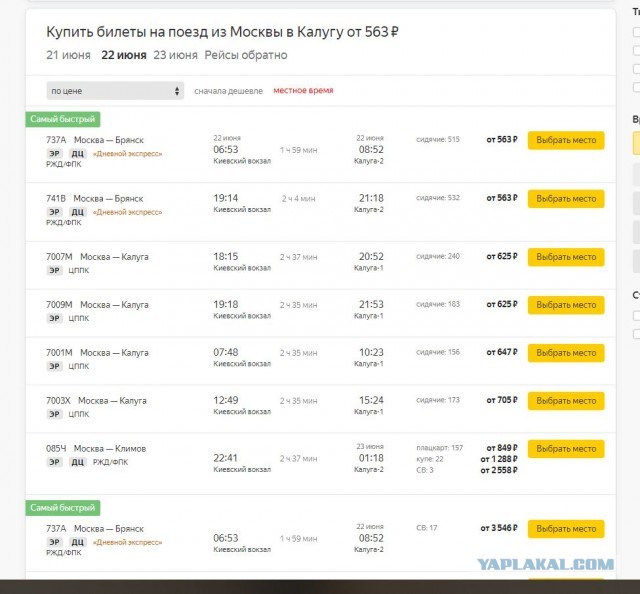Click the ДЦ badge on train 741В

click(78, 212)
